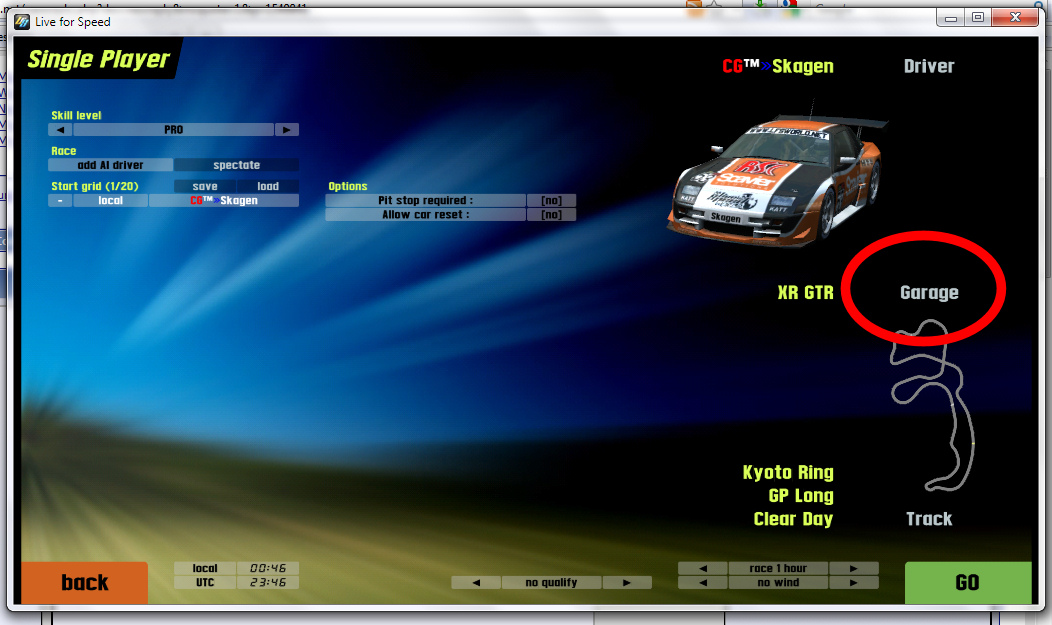Open the Track selection menu
Viewport: 1052px width, 625px height.
[x=929, y=519]
